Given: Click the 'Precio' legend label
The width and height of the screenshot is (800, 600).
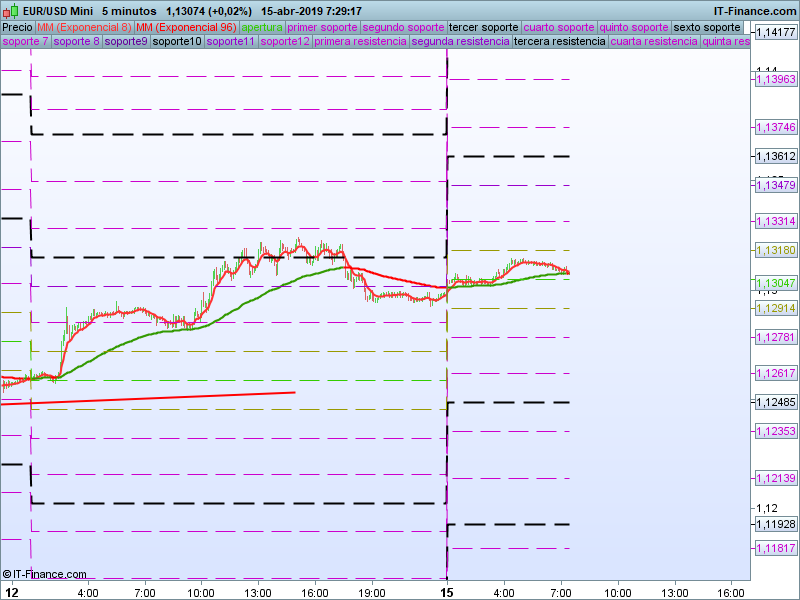Looking at the screenshot, I should 18,27.
